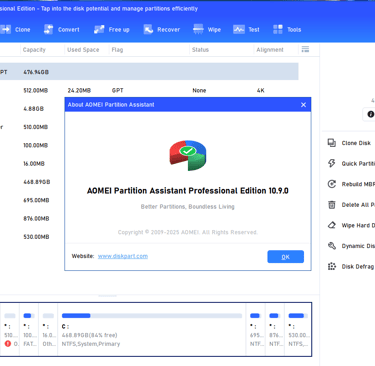The image size is (375, 366).
Task: Click the None status cell
Action: point(199,90)
